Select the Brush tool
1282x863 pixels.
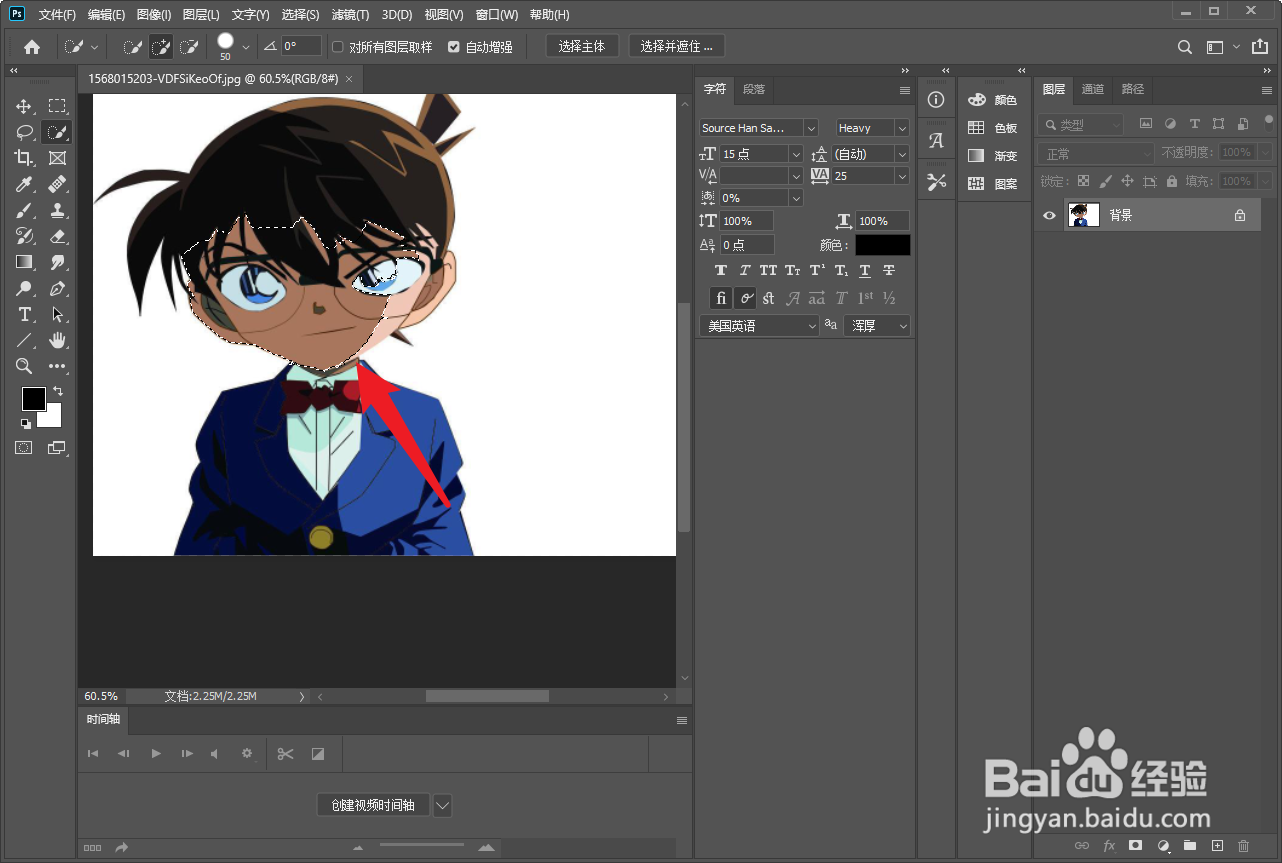[x=24, y=210]
